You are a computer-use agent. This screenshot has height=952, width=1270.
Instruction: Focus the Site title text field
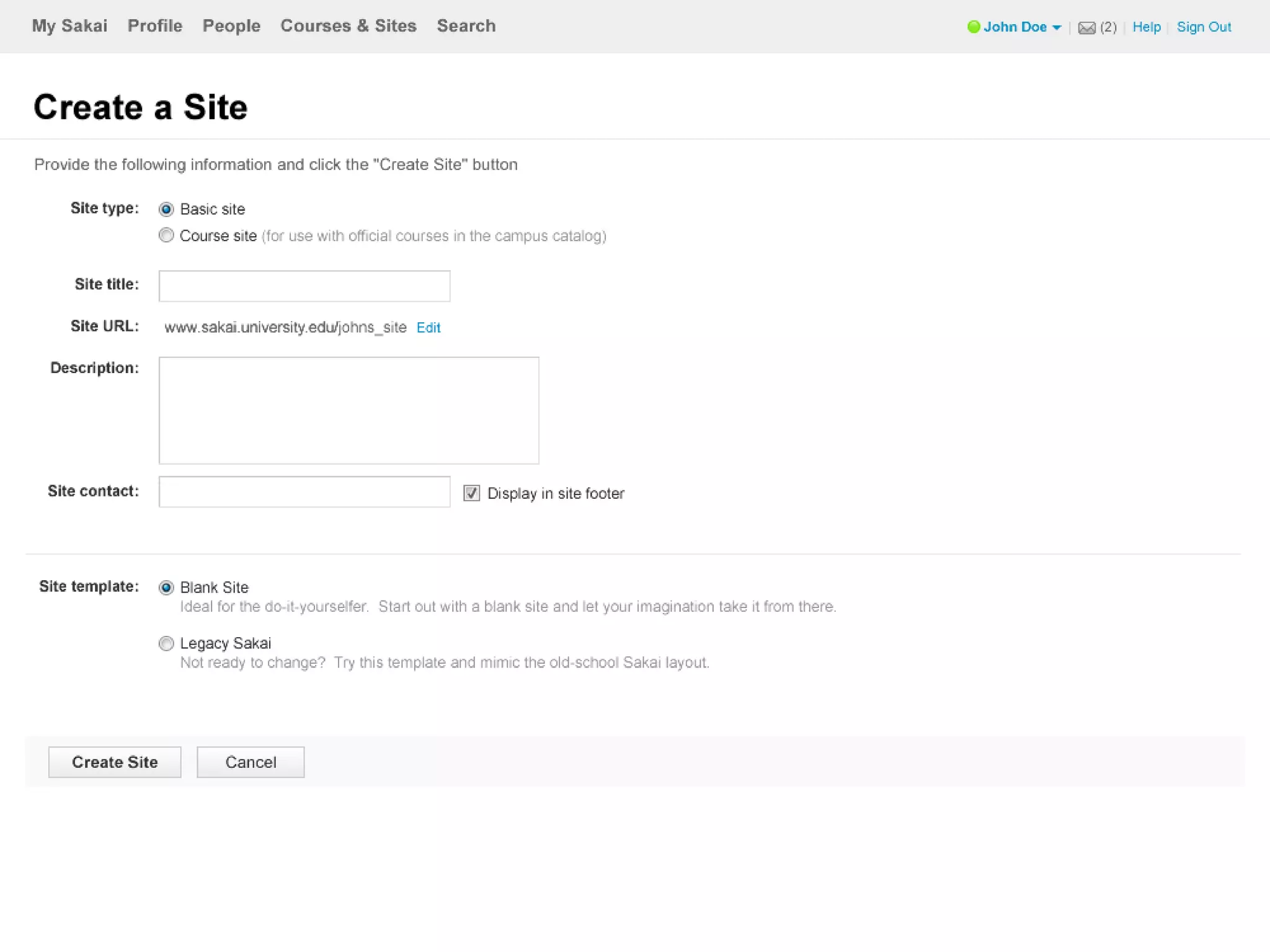[304, 286]
